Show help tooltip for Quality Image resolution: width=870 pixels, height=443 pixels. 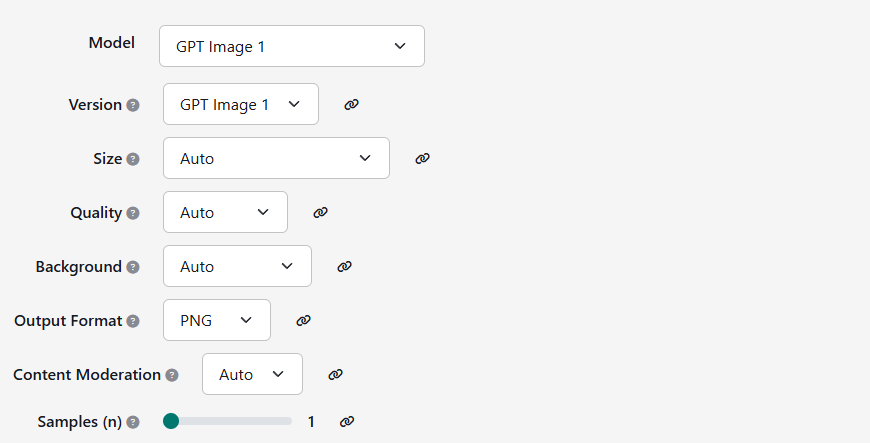point(133,213)
